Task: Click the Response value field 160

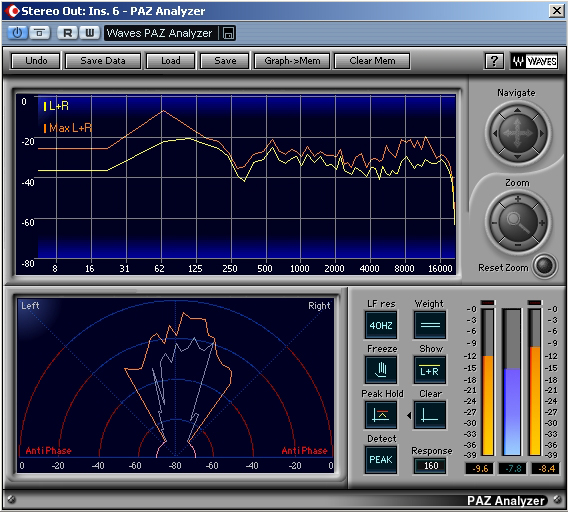Action: pos(430,466)
